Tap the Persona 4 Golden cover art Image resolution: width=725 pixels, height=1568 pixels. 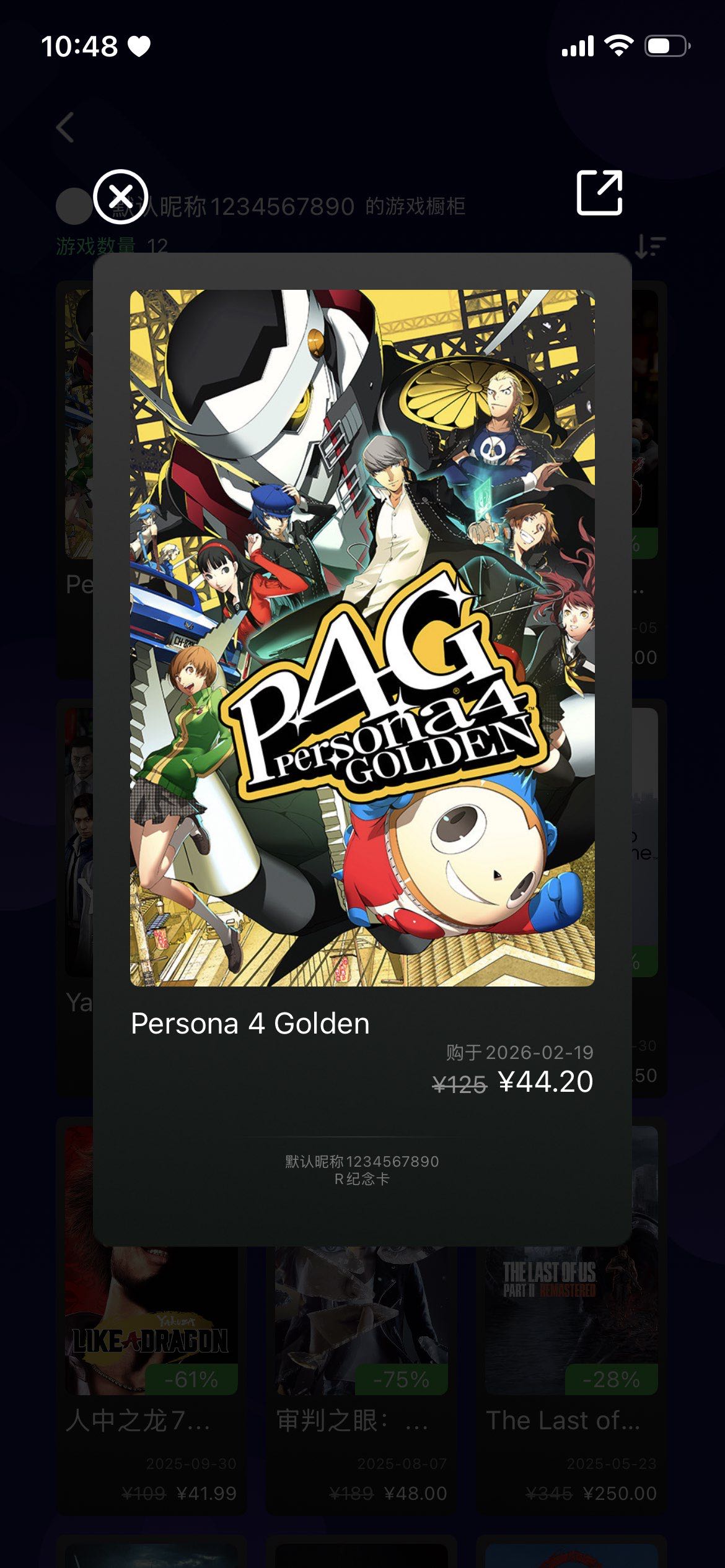tap(362, 638)
